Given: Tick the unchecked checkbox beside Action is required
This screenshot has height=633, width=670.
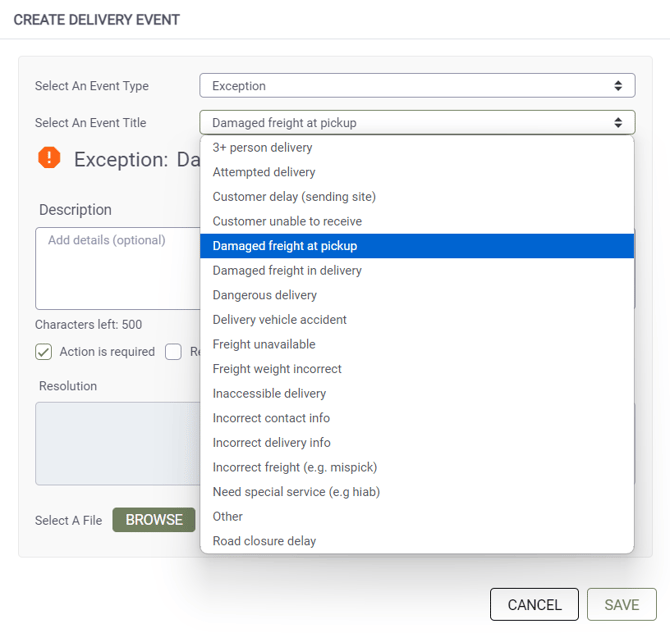Looking at the screenshot, I should pos(173,352).
